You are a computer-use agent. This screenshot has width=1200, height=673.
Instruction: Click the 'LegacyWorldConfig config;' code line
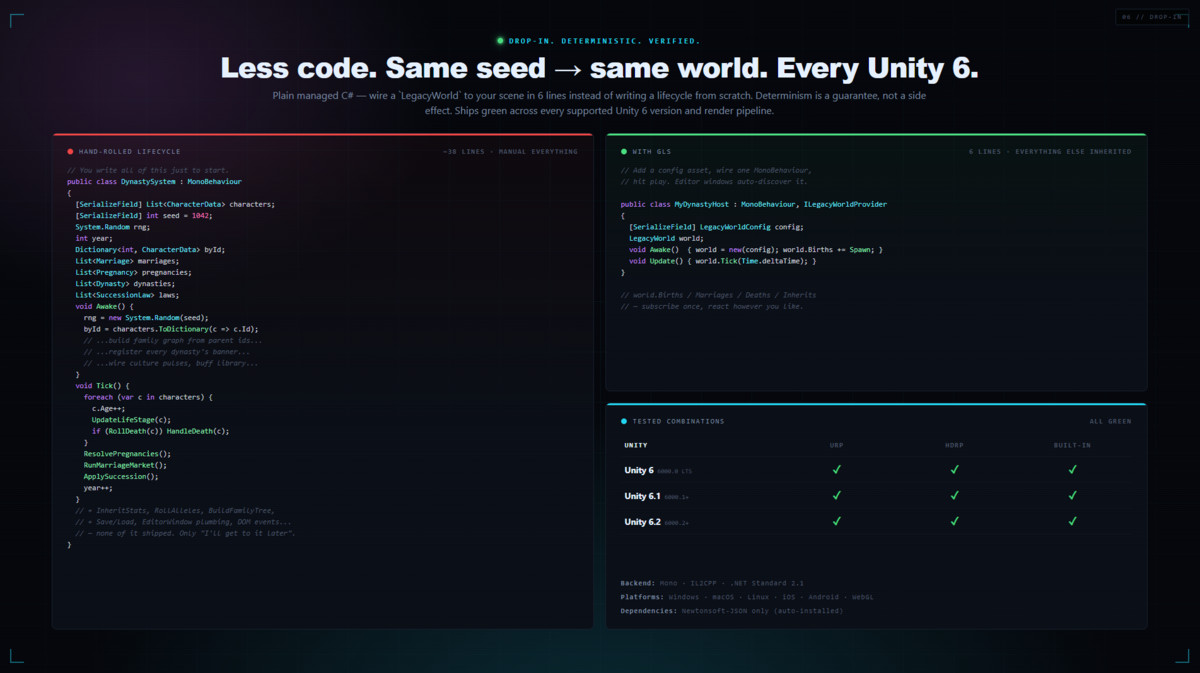click(716, 227)
